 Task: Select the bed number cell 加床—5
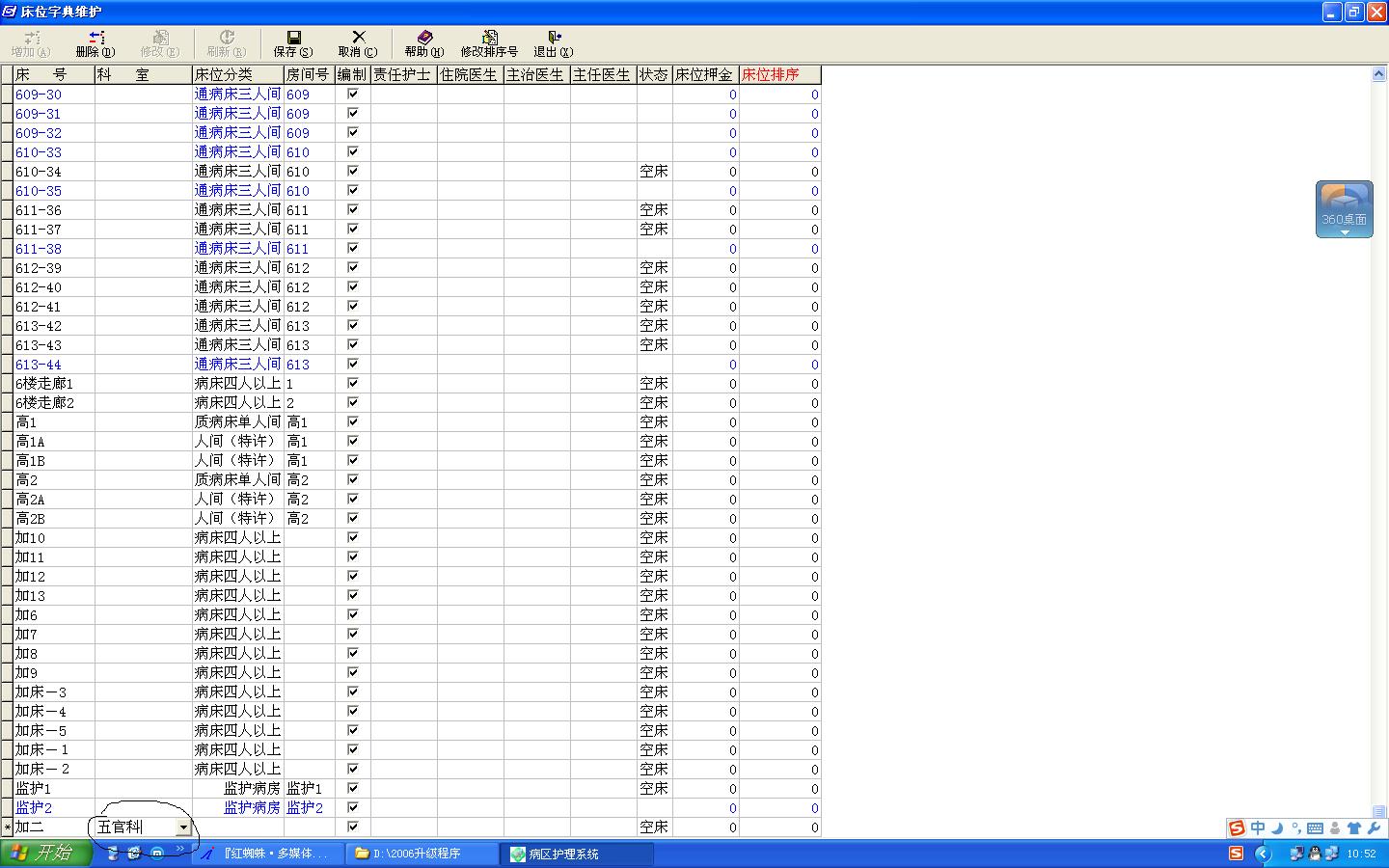54,730
